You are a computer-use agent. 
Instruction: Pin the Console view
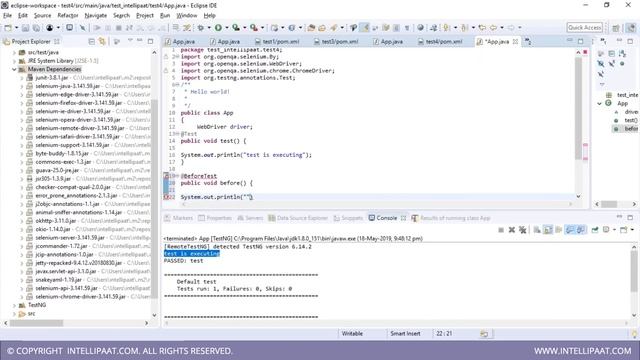click(595, 230)
